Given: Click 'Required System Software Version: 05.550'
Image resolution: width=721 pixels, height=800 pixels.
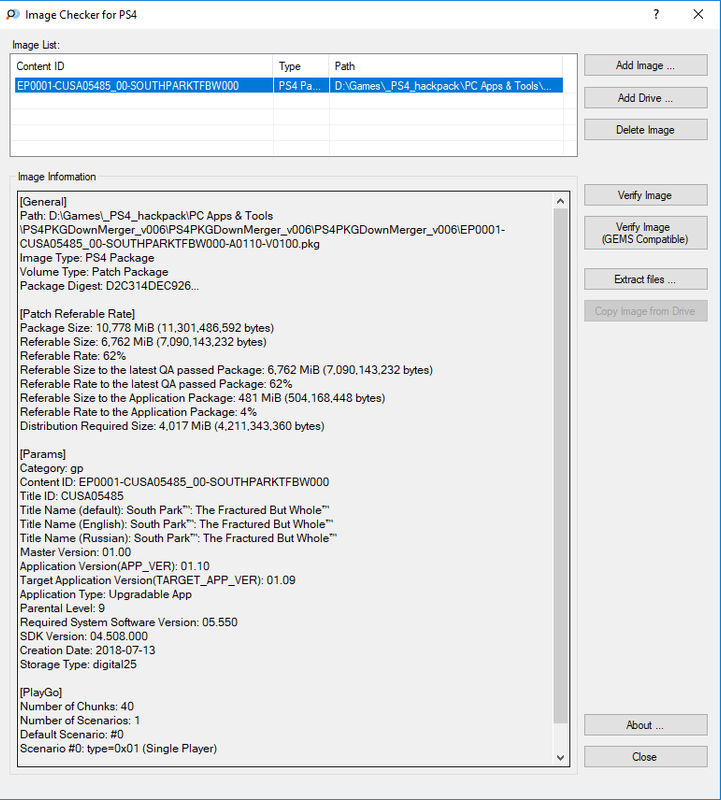Looking at the screenshot, I should coord(129,622).
